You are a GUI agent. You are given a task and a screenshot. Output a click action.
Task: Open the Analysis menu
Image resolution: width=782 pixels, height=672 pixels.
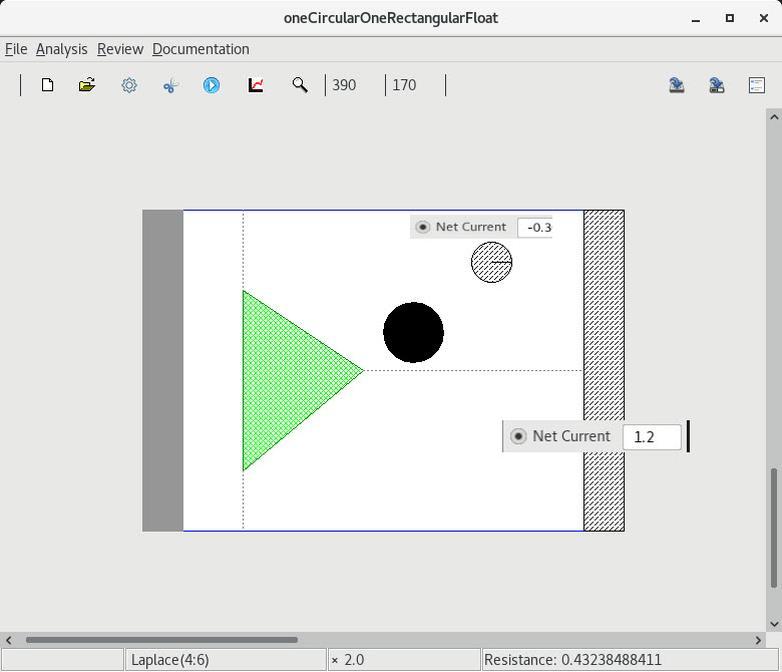coord(61,49)
